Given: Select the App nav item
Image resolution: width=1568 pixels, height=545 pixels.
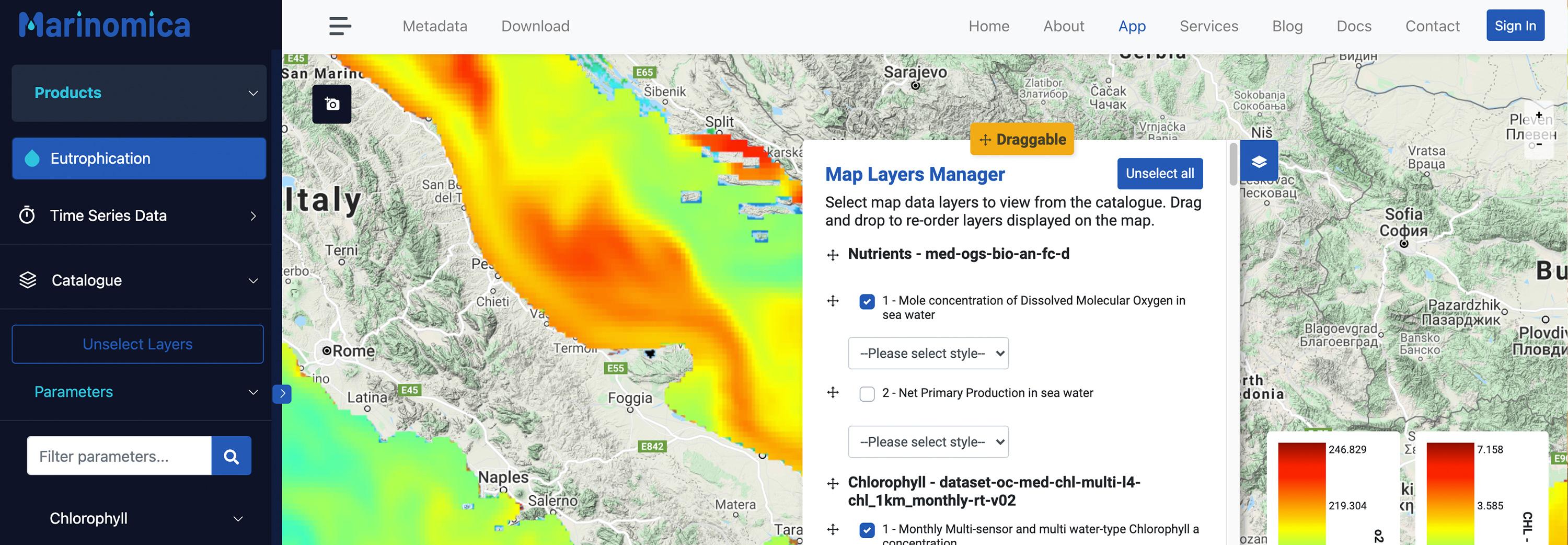Looking at the screenshot, I should point(1132,26).
